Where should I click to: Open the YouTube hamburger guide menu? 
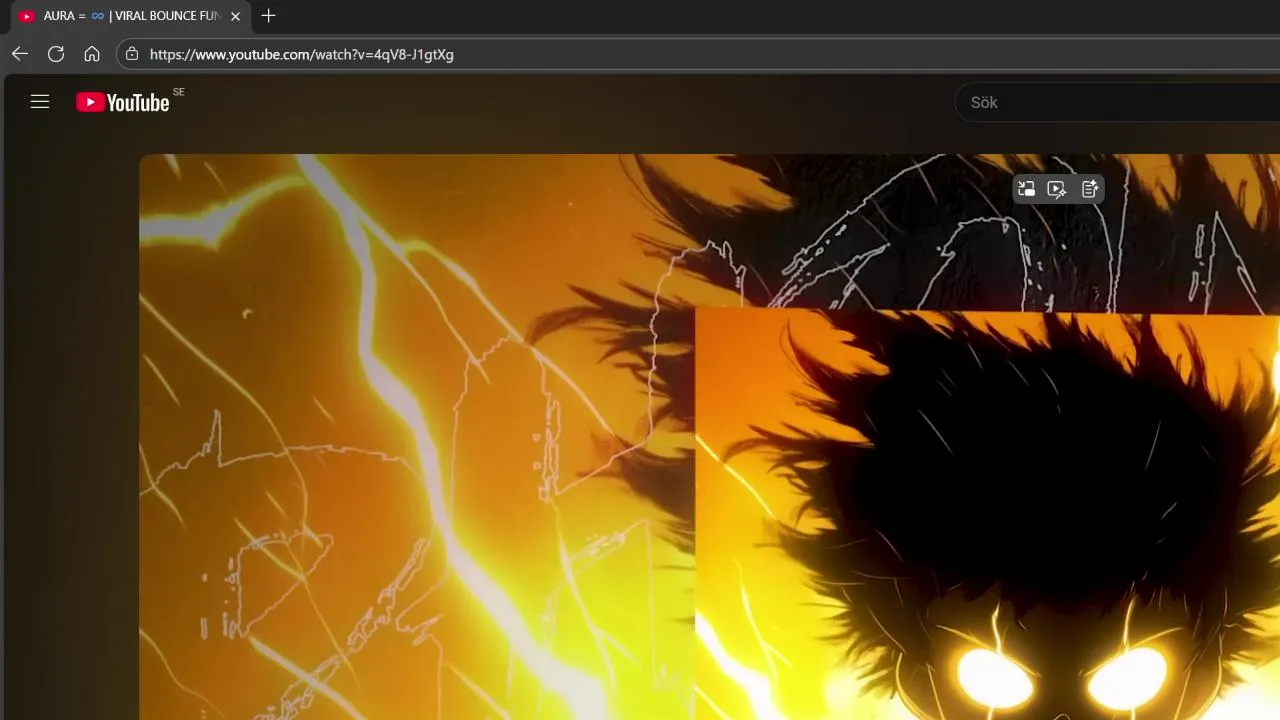(40, 101)
